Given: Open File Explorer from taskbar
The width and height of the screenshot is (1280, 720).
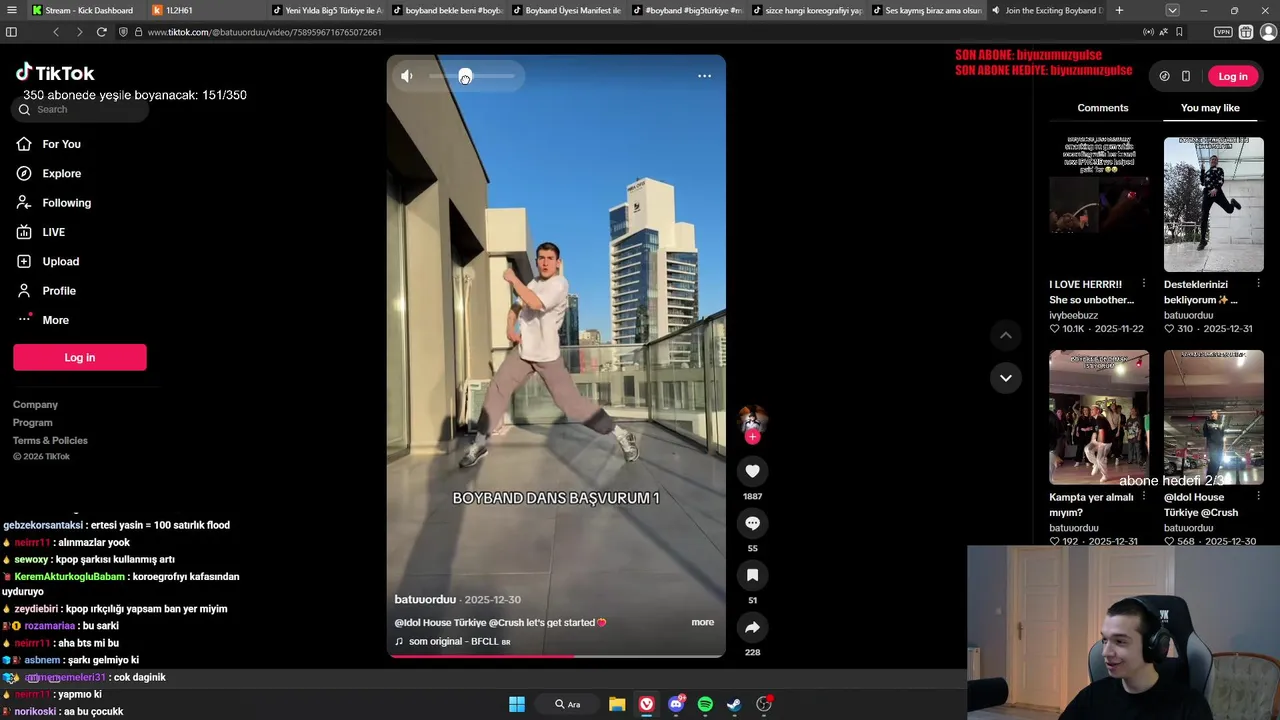Looking at the screenshot, I should pyautogui.click(x=617, y=704).
